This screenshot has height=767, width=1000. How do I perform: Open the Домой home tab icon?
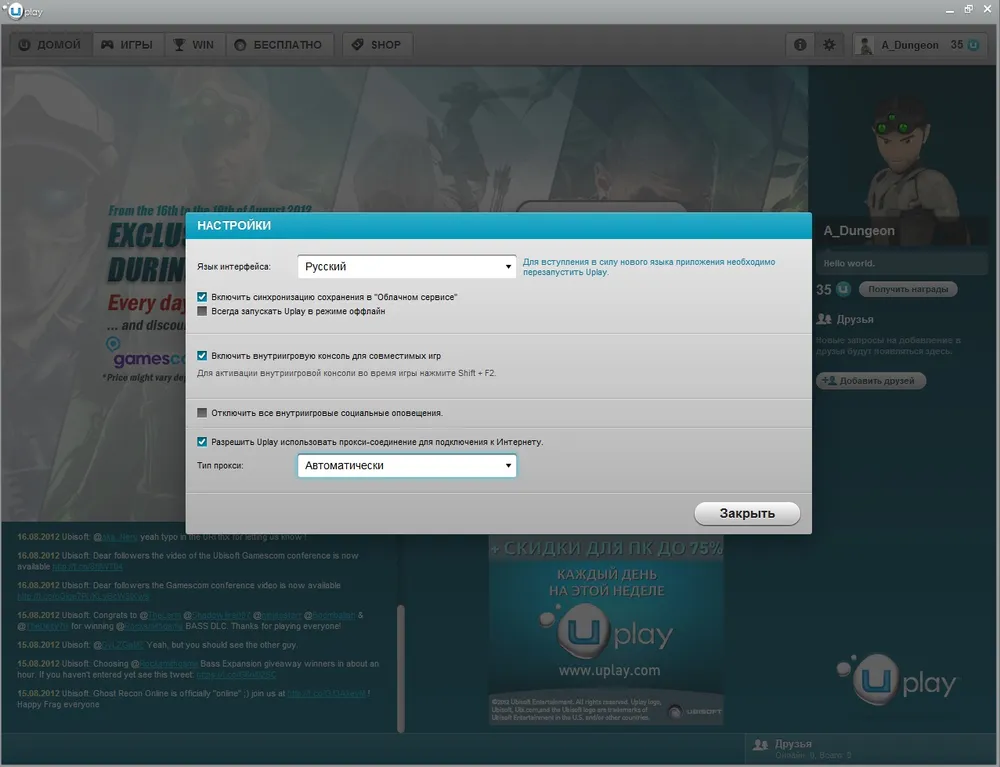(23, 44)
